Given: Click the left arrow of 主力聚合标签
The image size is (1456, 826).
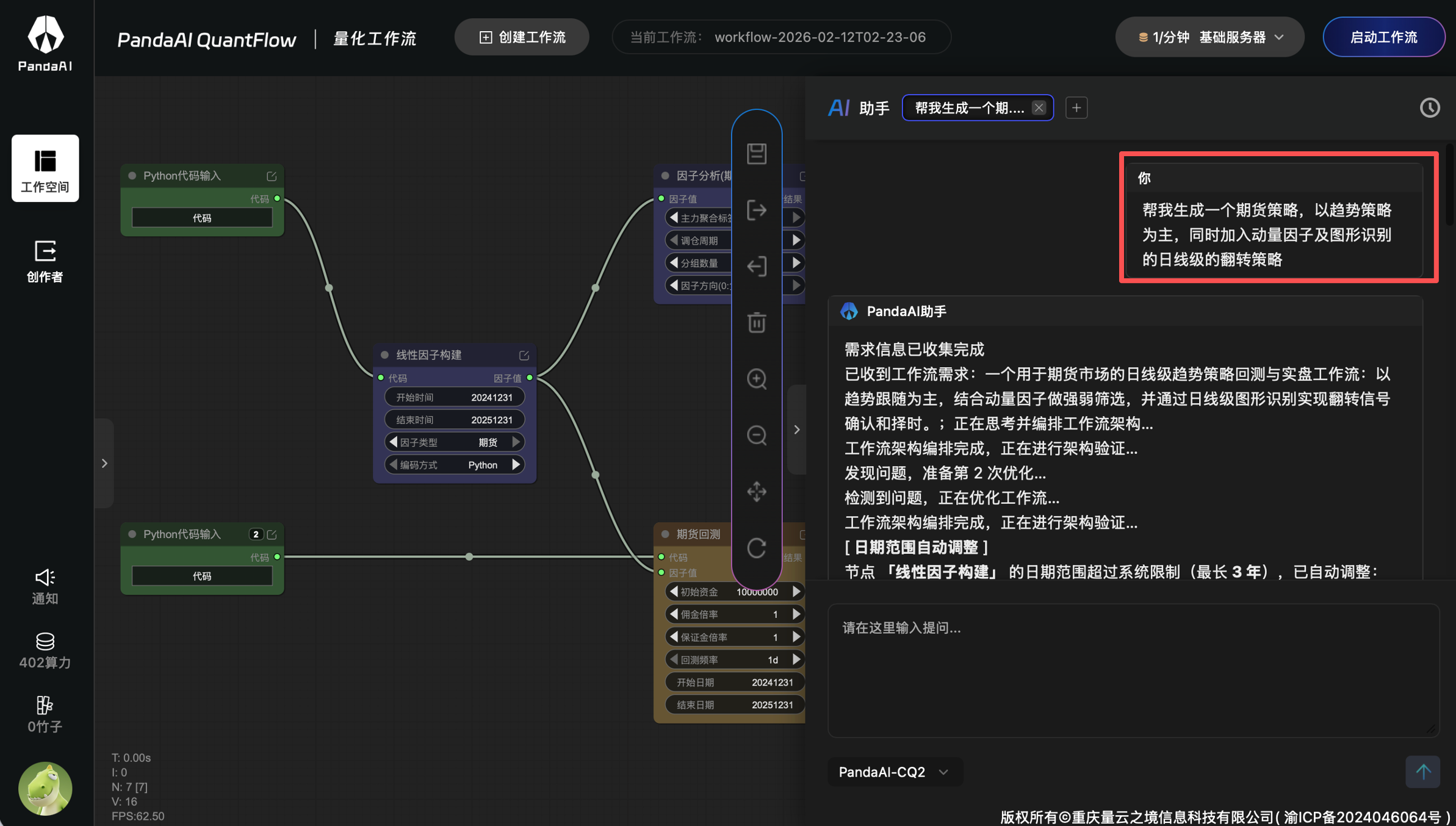Looking at the screenshot, I should click(x=674, y=218).
